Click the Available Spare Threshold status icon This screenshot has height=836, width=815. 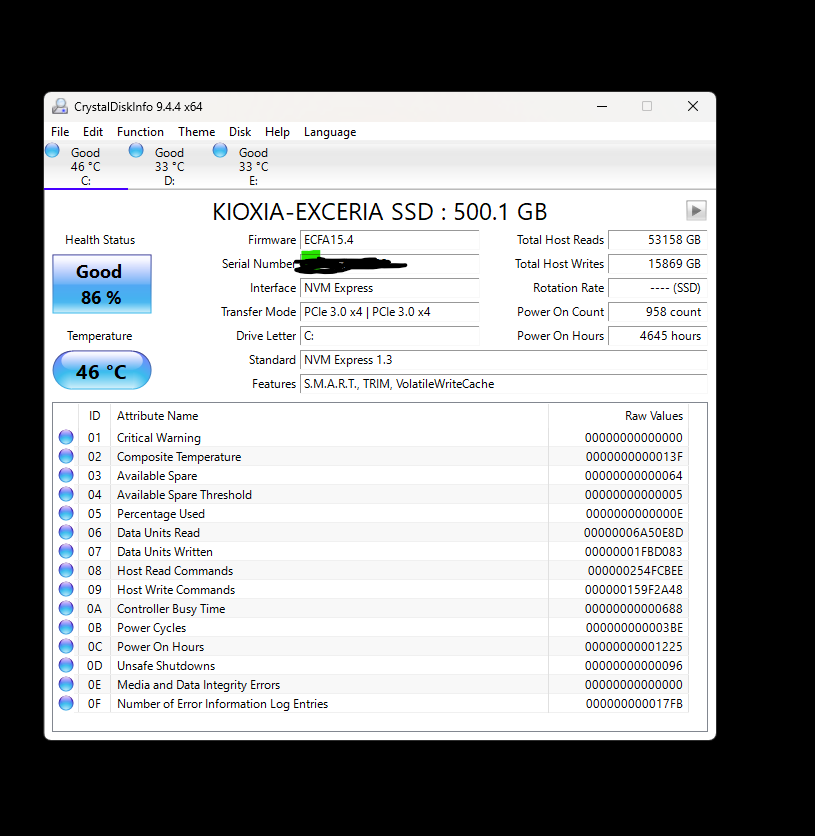pos(66,494)
